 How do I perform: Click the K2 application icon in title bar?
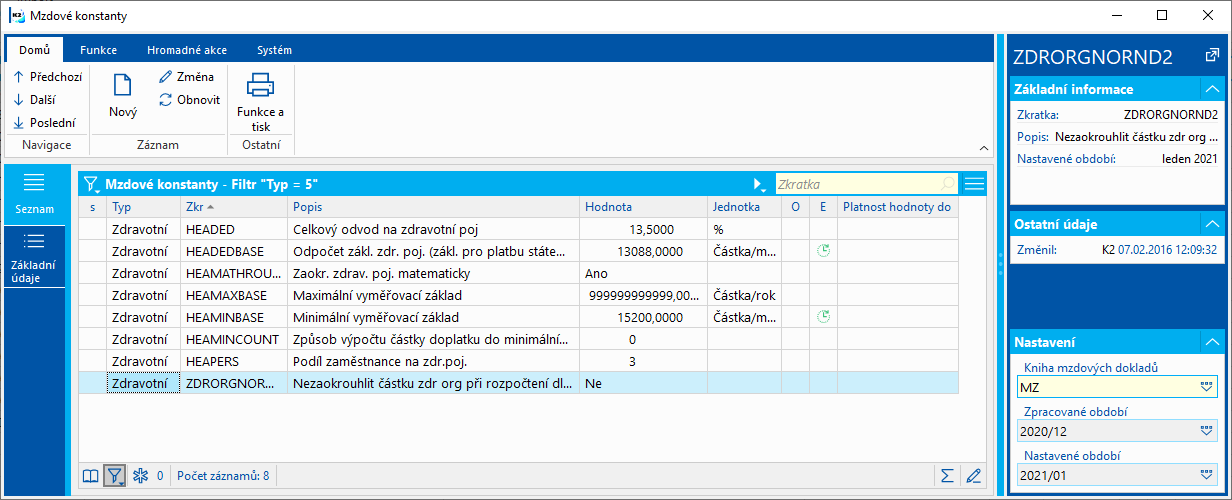click(x=16, y=16)
